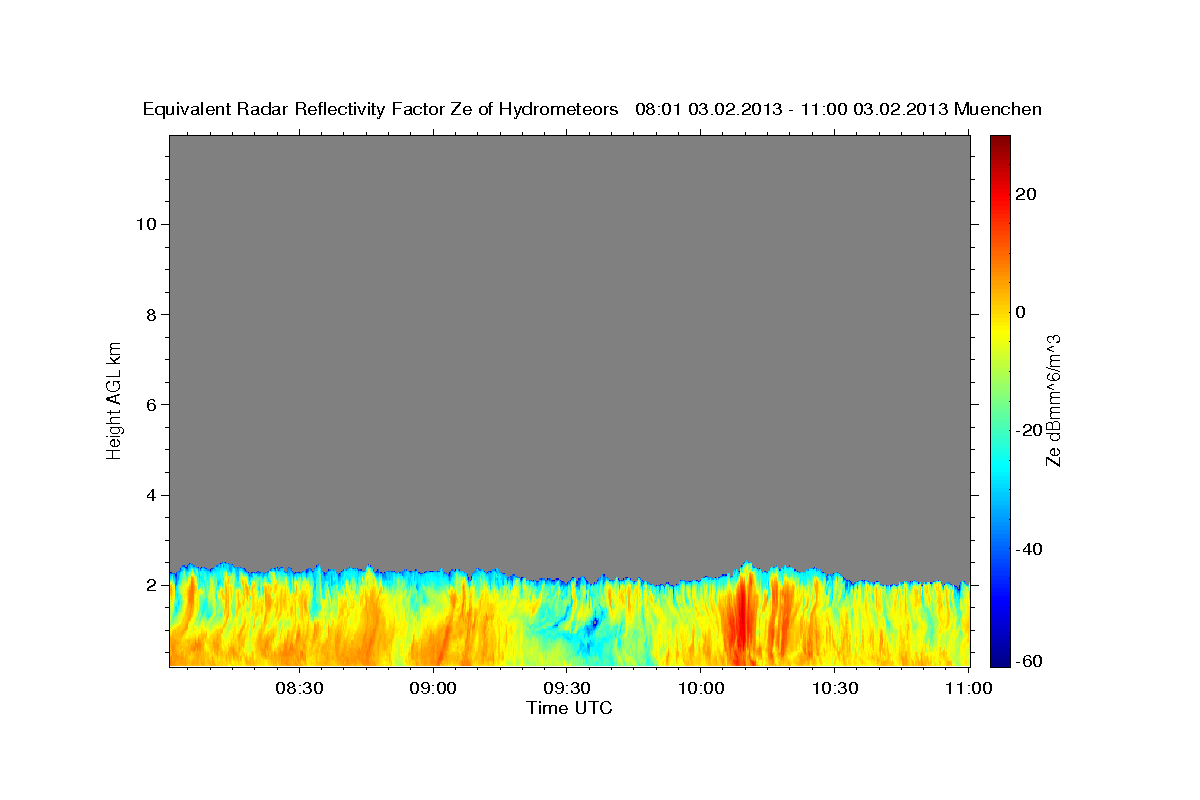Click the colorbar label 20
Image resolution: width=1200 pixels, height=800 pixels.
[1025, 194]
